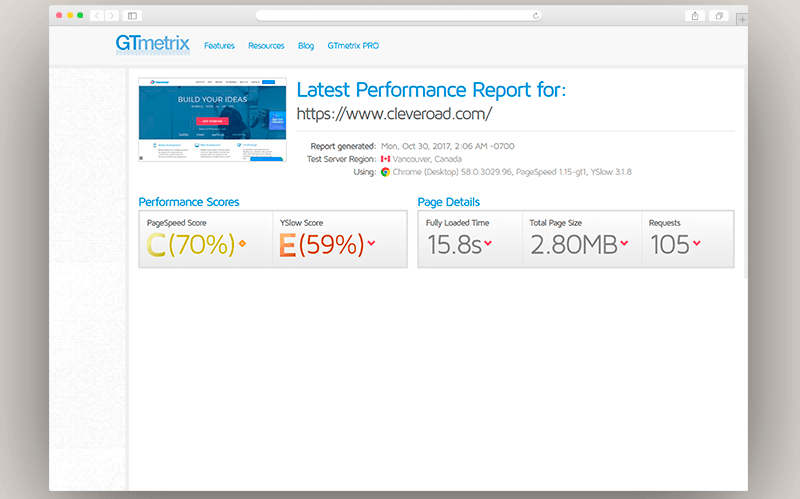Click the share icon in toolbar
Image resolution: width=800 pixels, height=499 pixels.
point(695,16)
